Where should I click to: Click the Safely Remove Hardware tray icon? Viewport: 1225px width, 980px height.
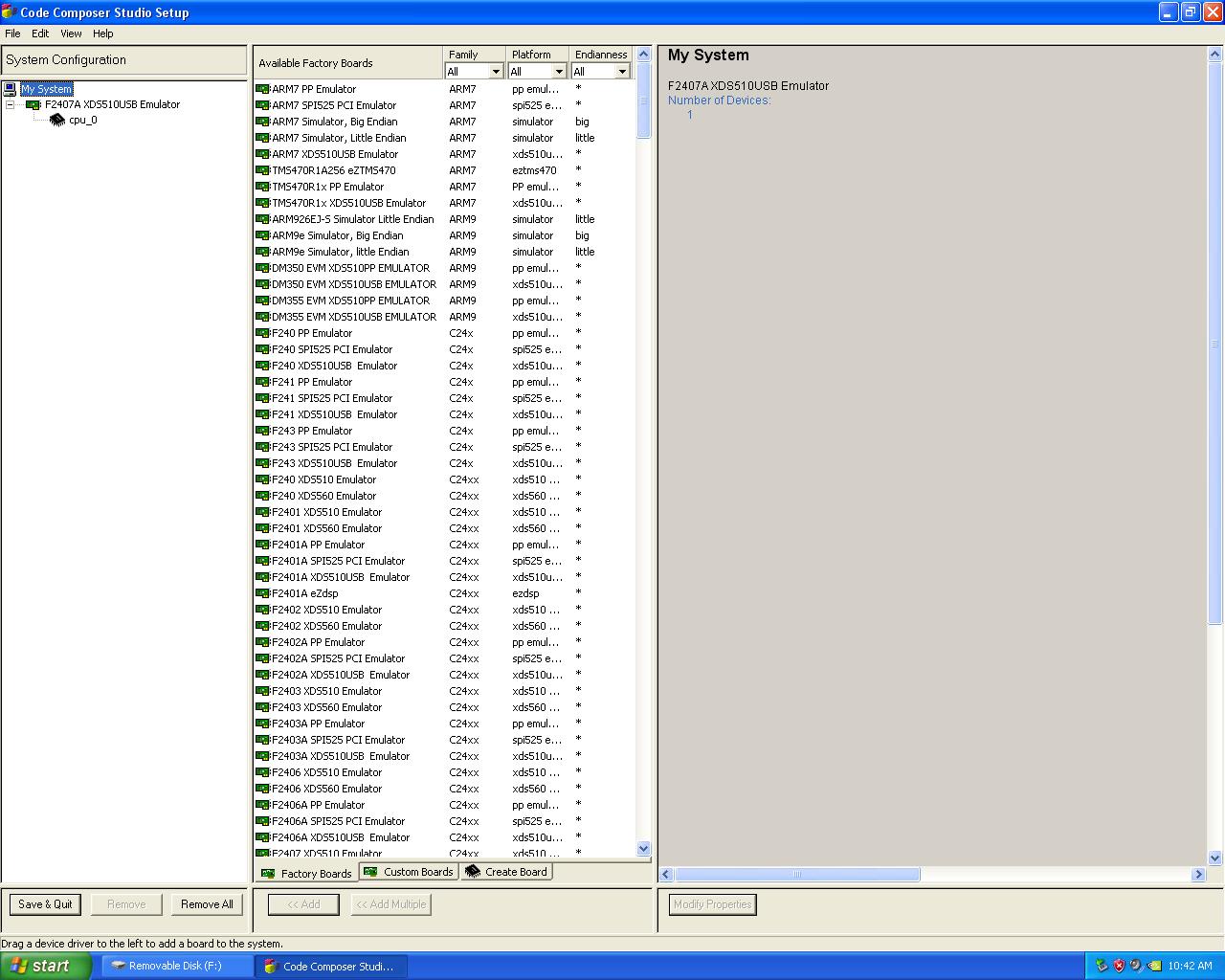coord(1102,966)
